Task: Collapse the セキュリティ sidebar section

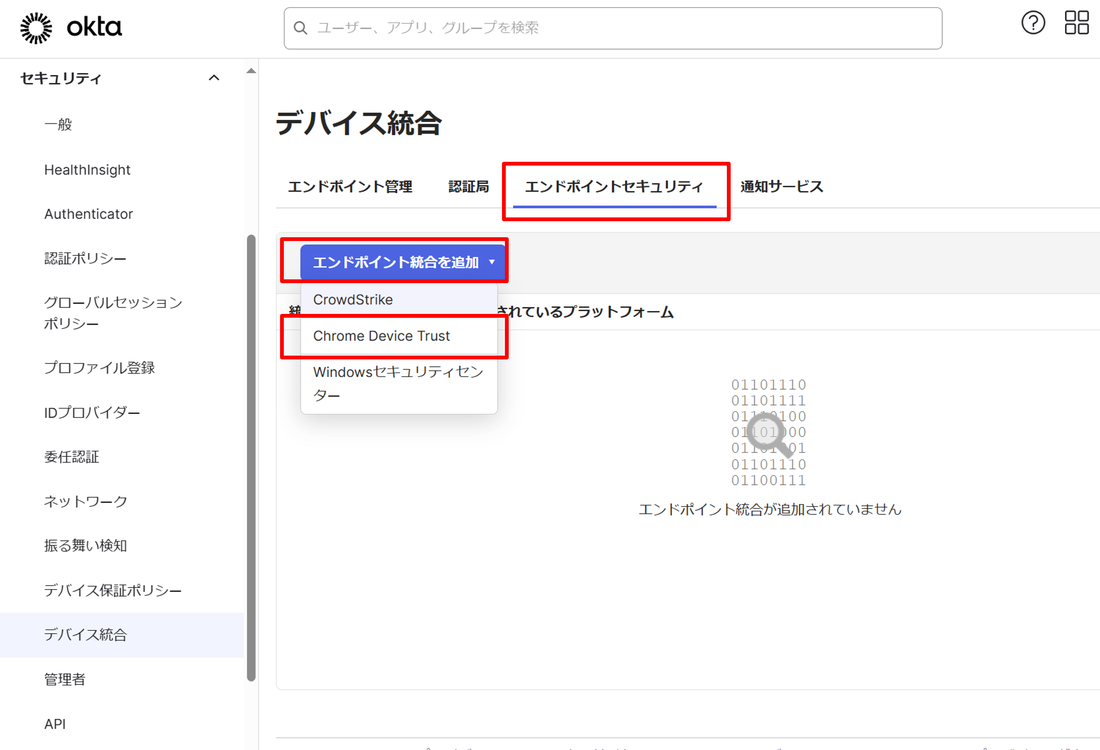Action: point(214,78)
